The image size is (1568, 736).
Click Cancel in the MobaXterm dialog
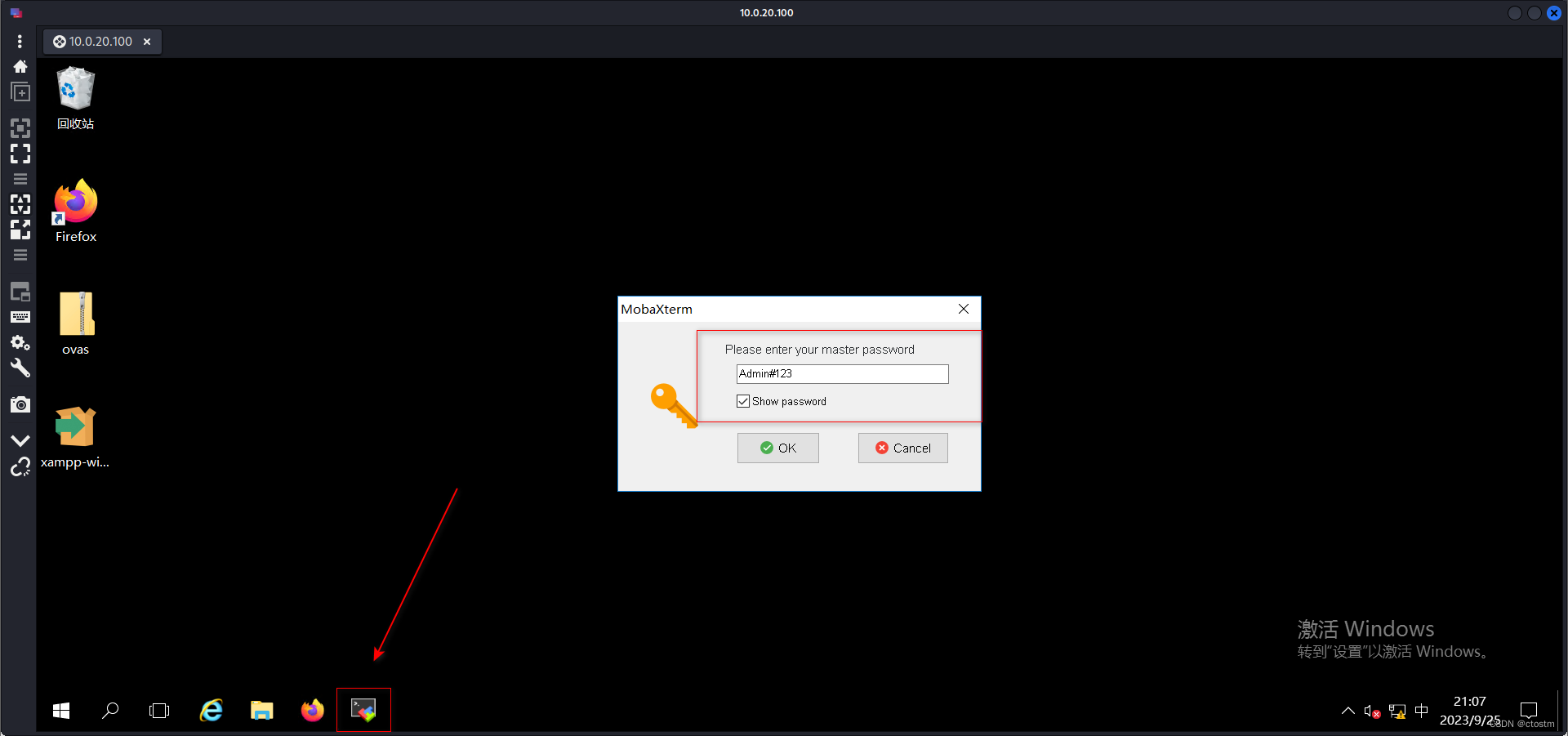tap(902, 448)
